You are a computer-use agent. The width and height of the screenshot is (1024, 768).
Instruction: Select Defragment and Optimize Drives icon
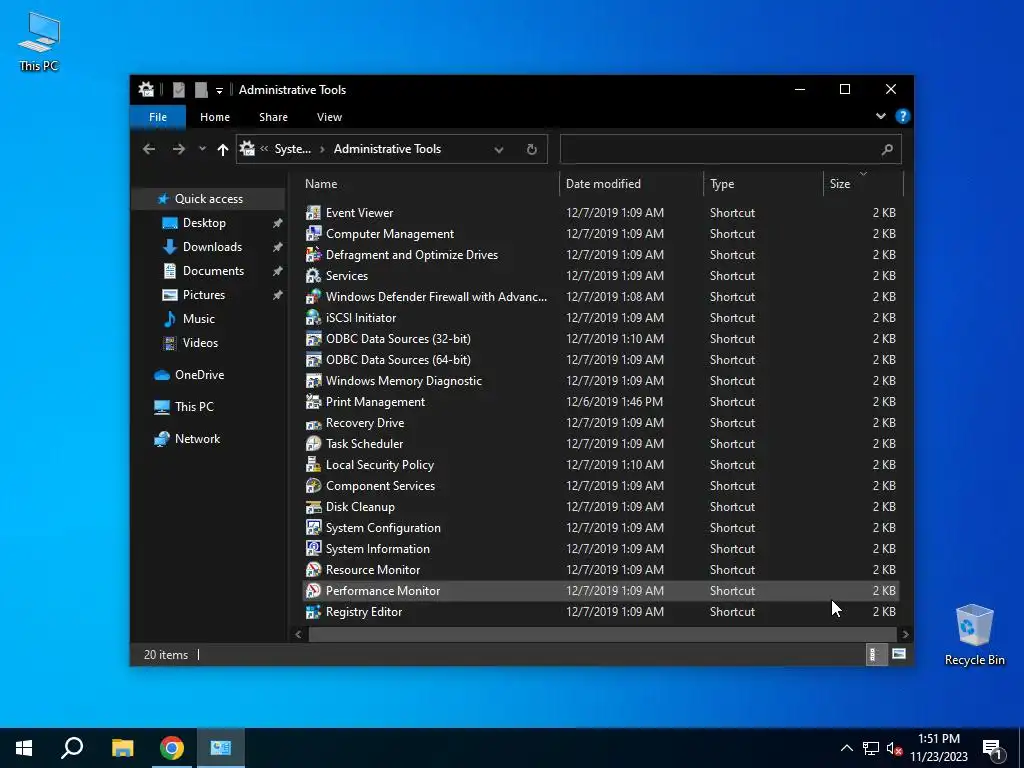(x=313, y=255)
